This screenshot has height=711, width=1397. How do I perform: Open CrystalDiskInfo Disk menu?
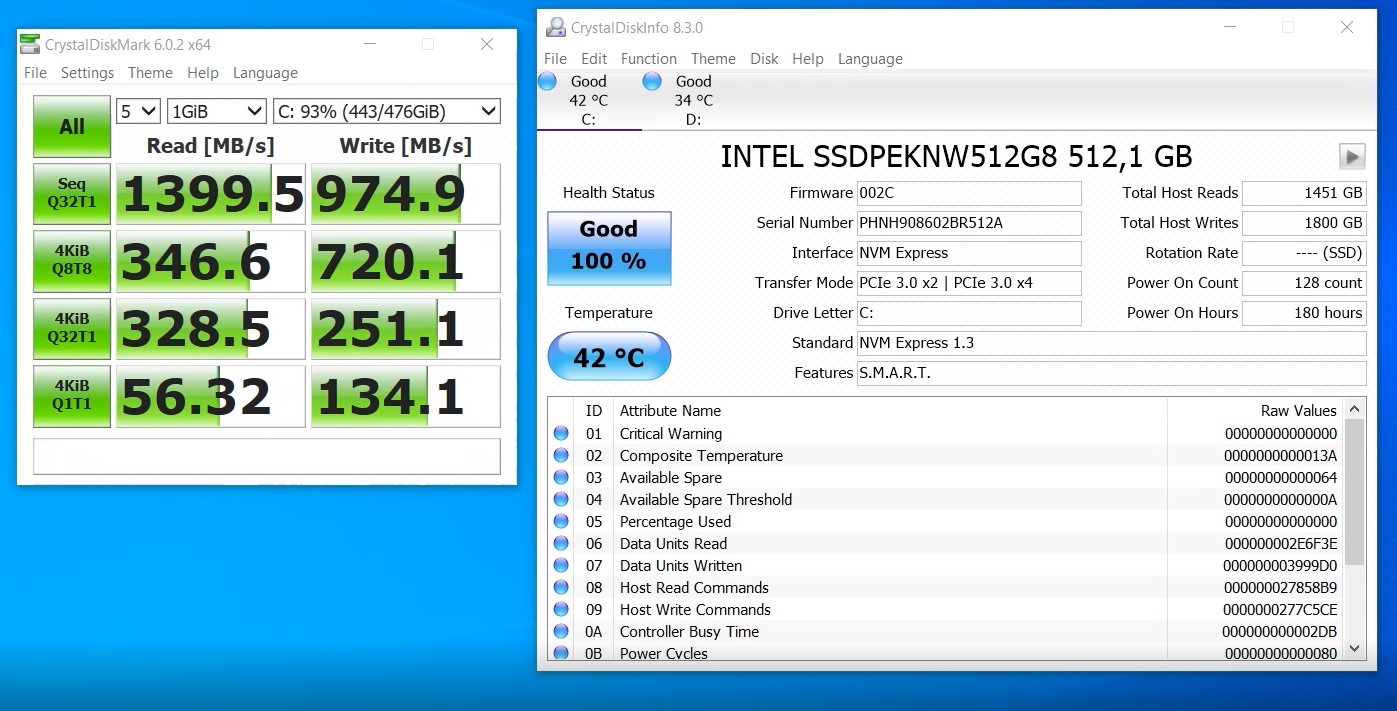click(764, 59)
